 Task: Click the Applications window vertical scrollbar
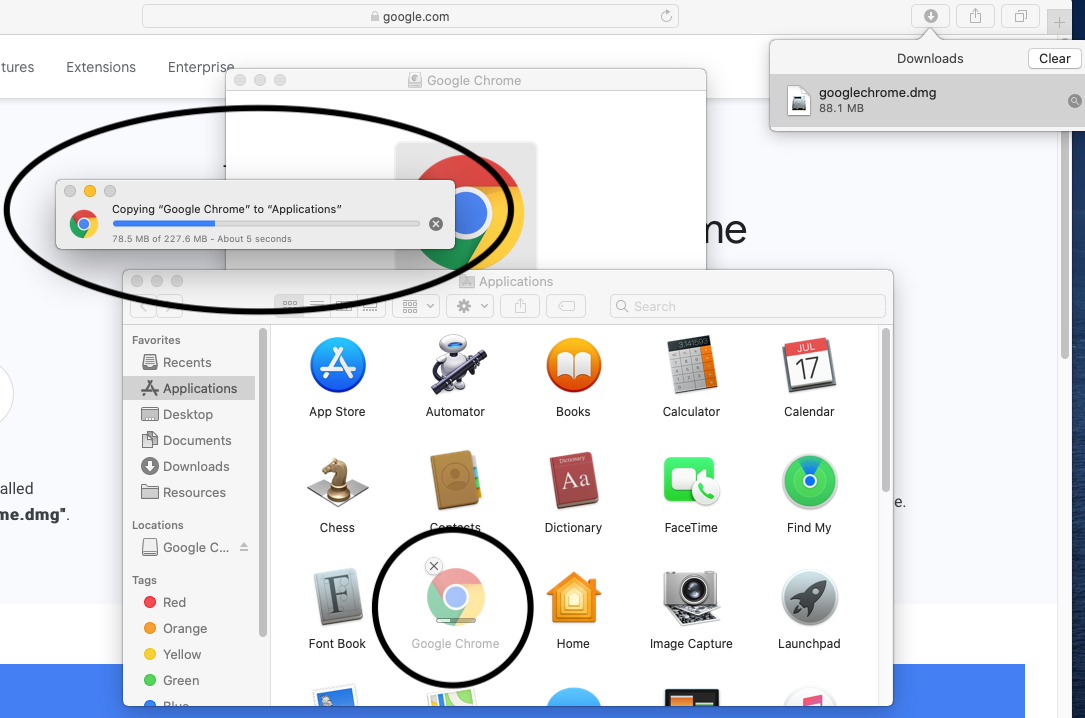tap(886, 410)
